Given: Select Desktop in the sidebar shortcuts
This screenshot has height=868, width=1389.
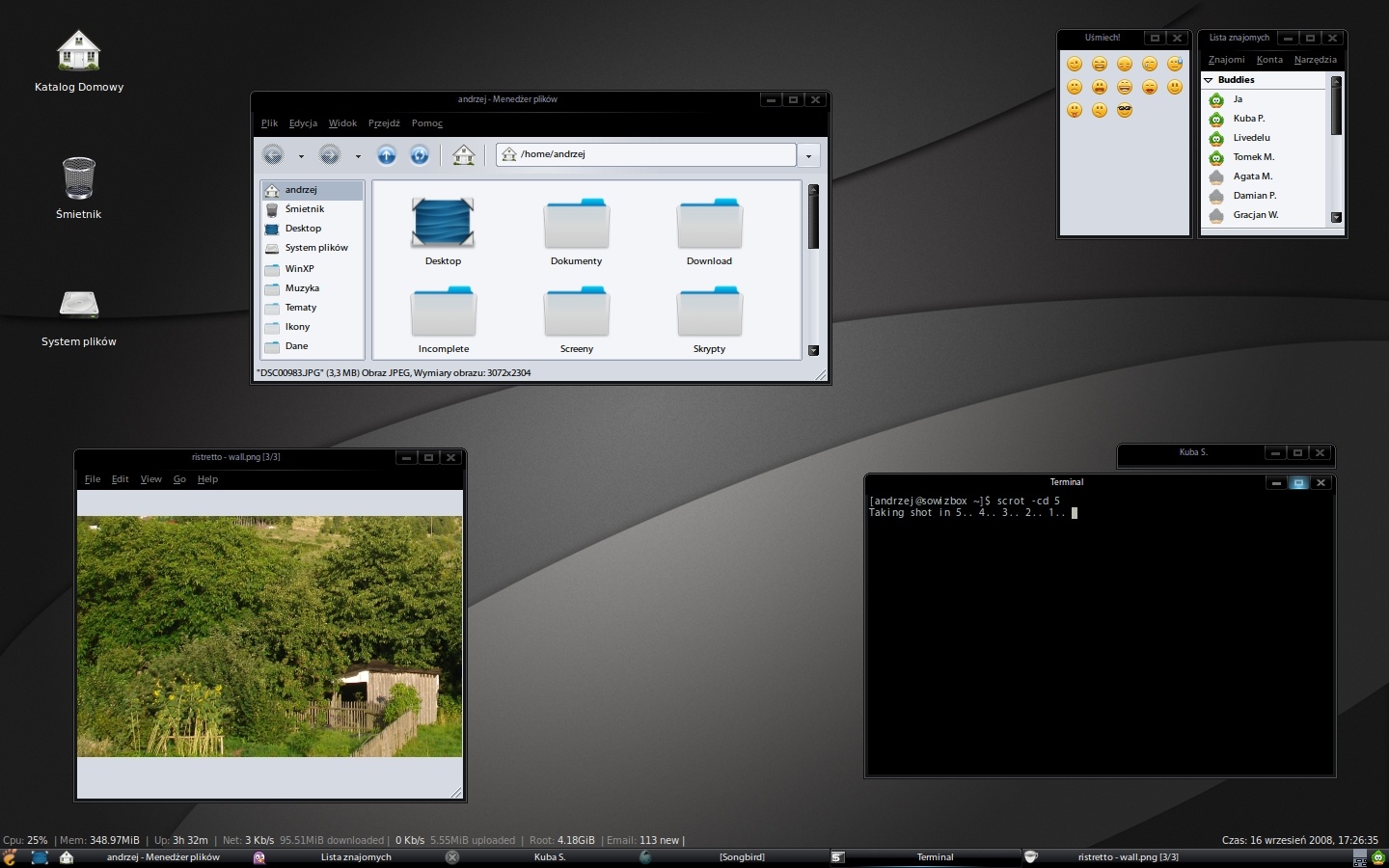Looking at the screenshot, I should pos(313,229).
